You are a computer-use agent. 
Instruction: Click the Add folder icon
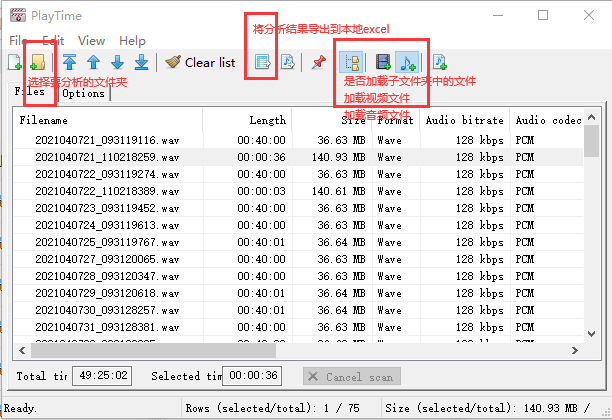[38, 62]
